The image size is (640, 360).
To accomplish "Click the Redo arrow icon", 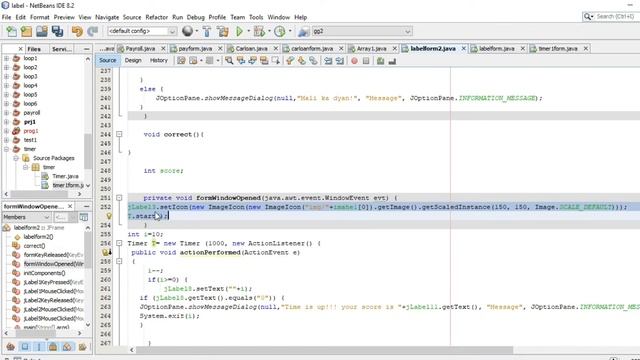I will tap(93, 31).
